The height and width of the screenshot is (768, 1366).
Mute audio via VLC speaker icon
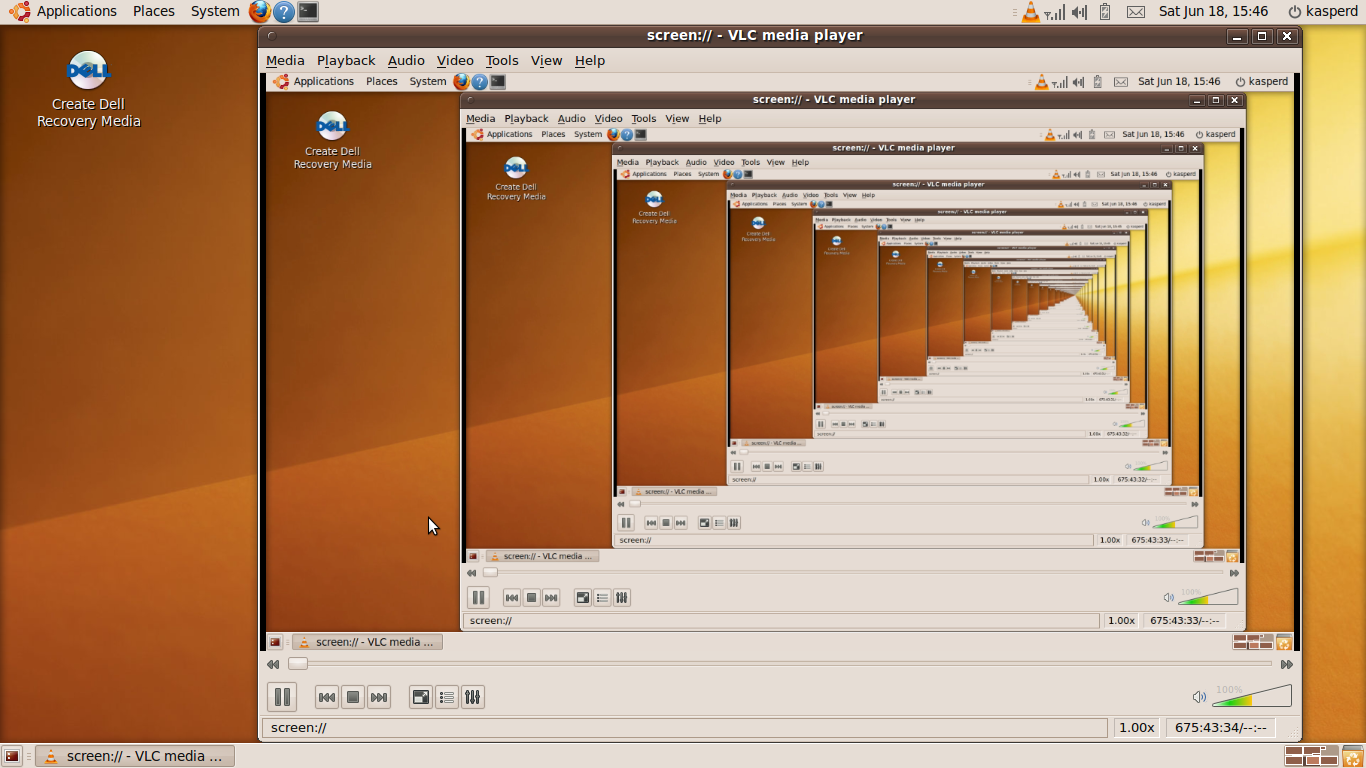pos(1199,697)
